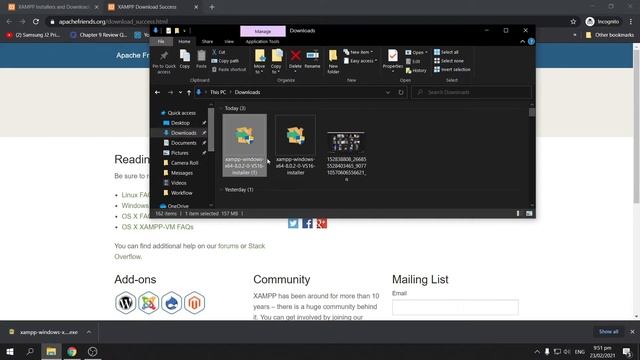This screenshot has width=640, height=360.
Task: Click Cut in Clipboard group
Action: point(219,52)
